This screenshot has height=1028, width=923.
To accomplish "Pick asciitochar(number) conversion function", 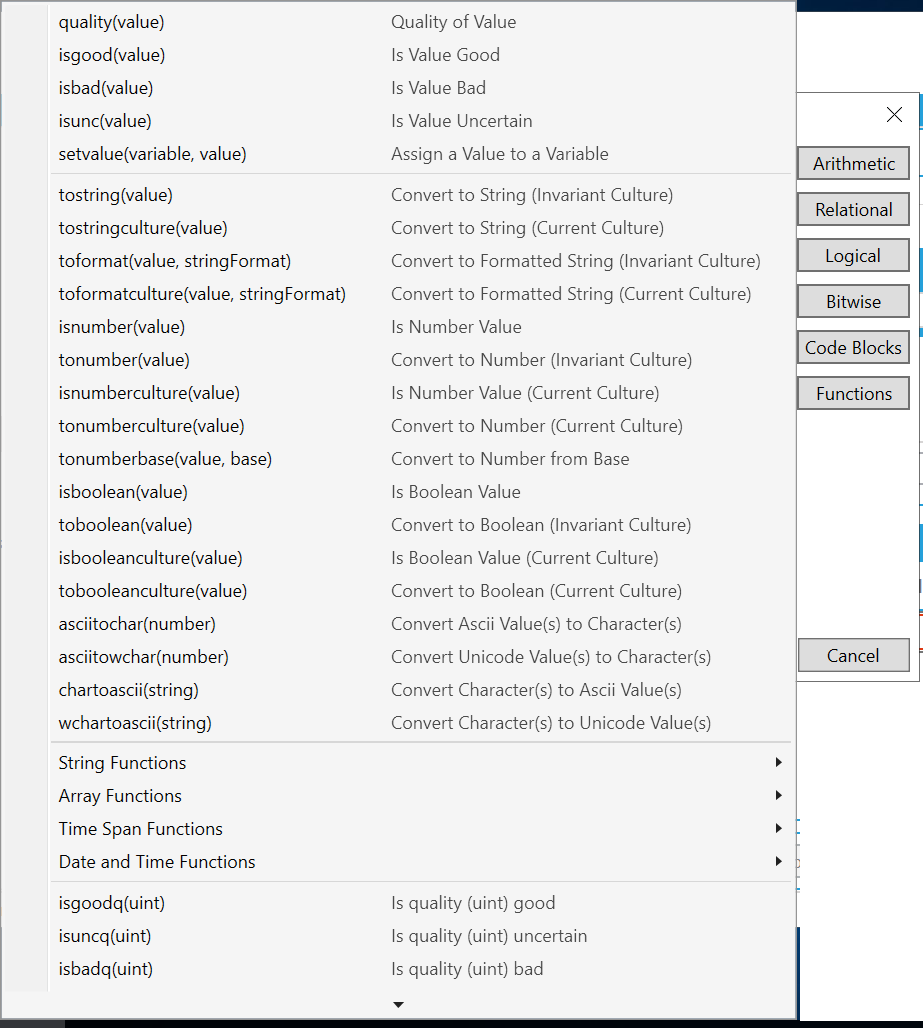I will point(137,624).
